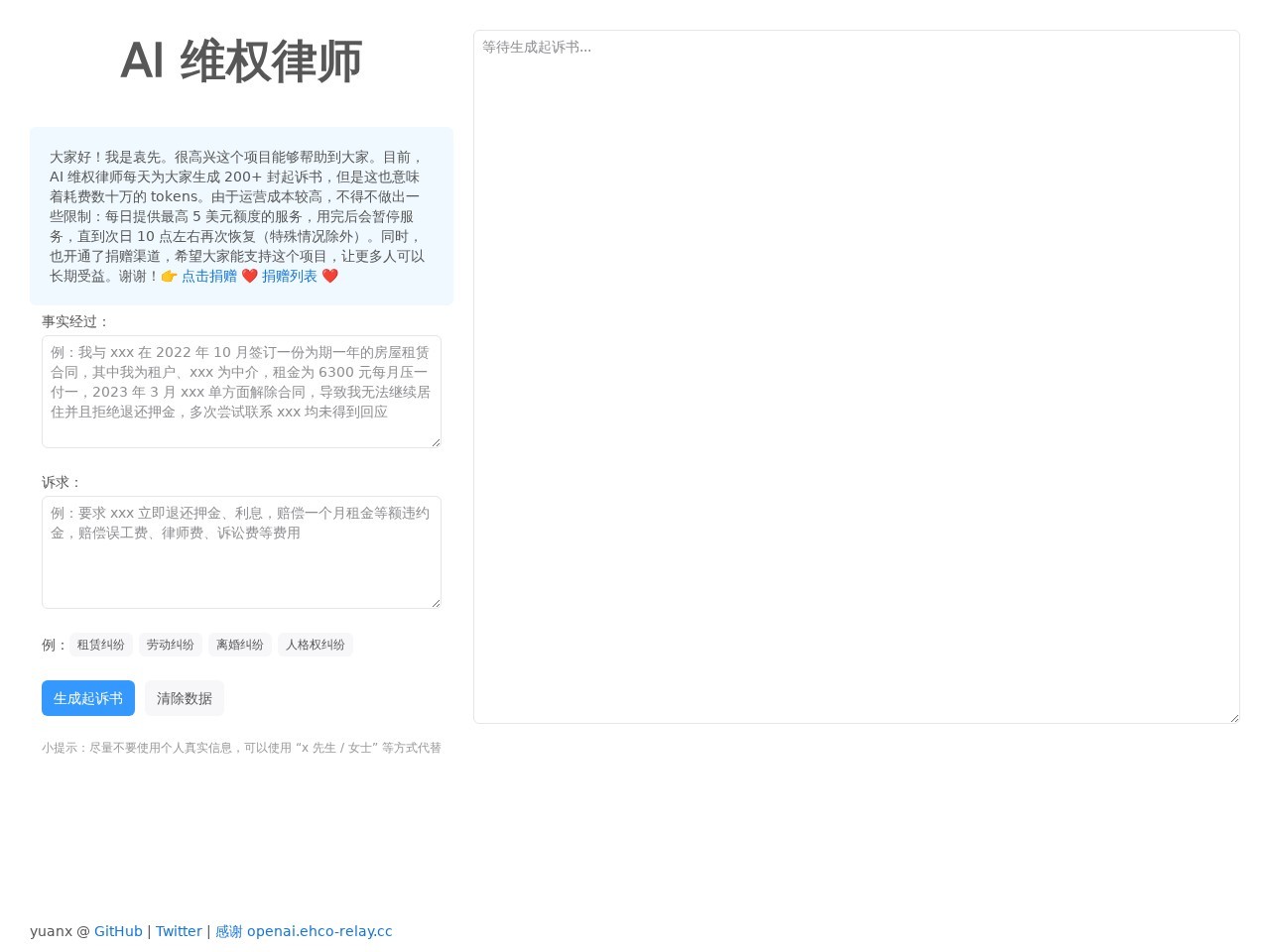The height and width of the screenshot is (952, 1270).
Task: Select the 离婚纠纷 example chip
Action: coord(239,645)
